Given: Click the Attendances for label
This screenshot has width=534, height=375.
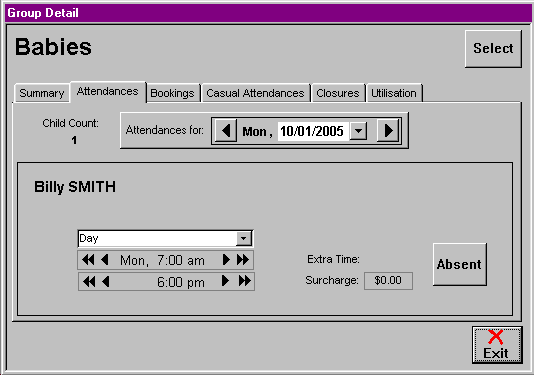Looking at the screenshot, I should (165, 130).
